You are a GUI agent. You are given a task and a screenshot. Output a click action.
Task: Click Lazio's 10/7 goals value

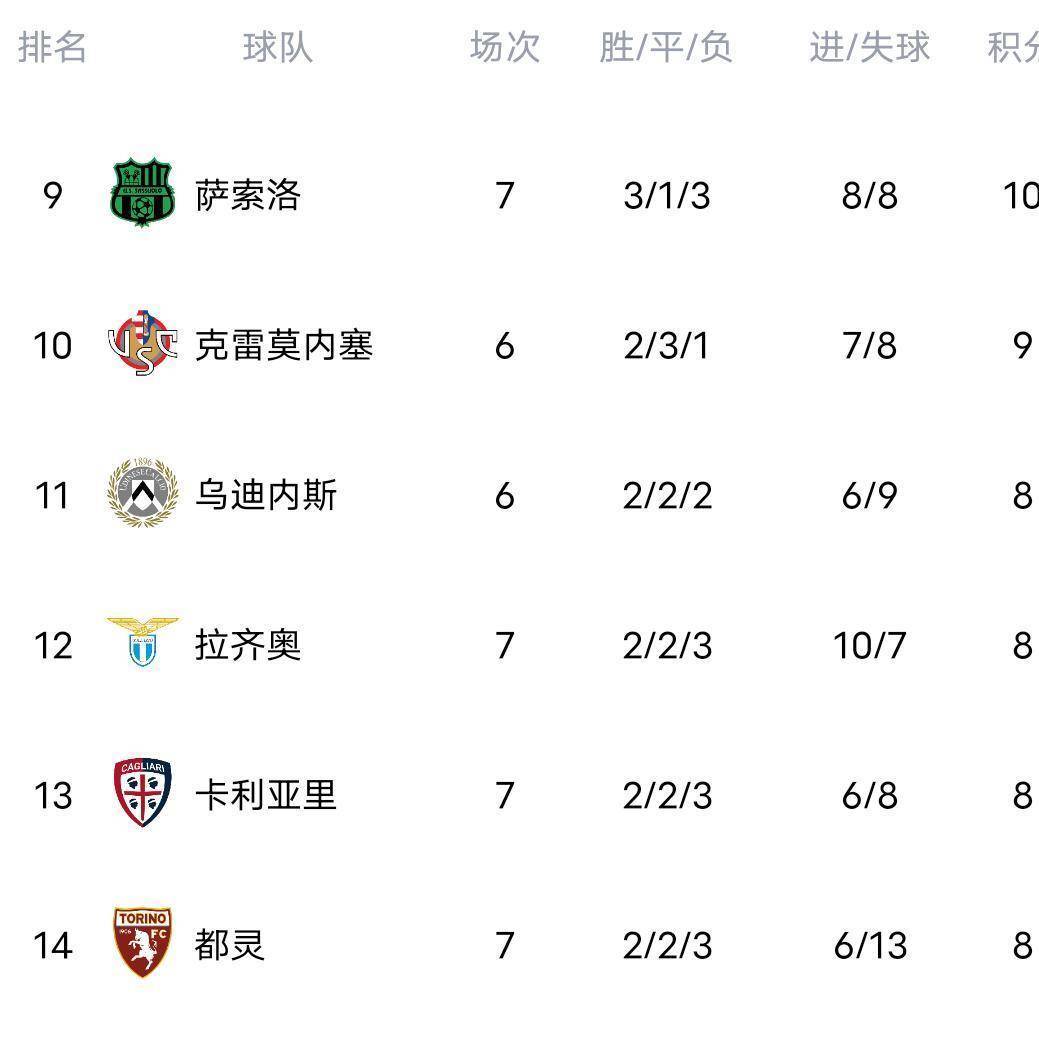click(x=869, y=646)
